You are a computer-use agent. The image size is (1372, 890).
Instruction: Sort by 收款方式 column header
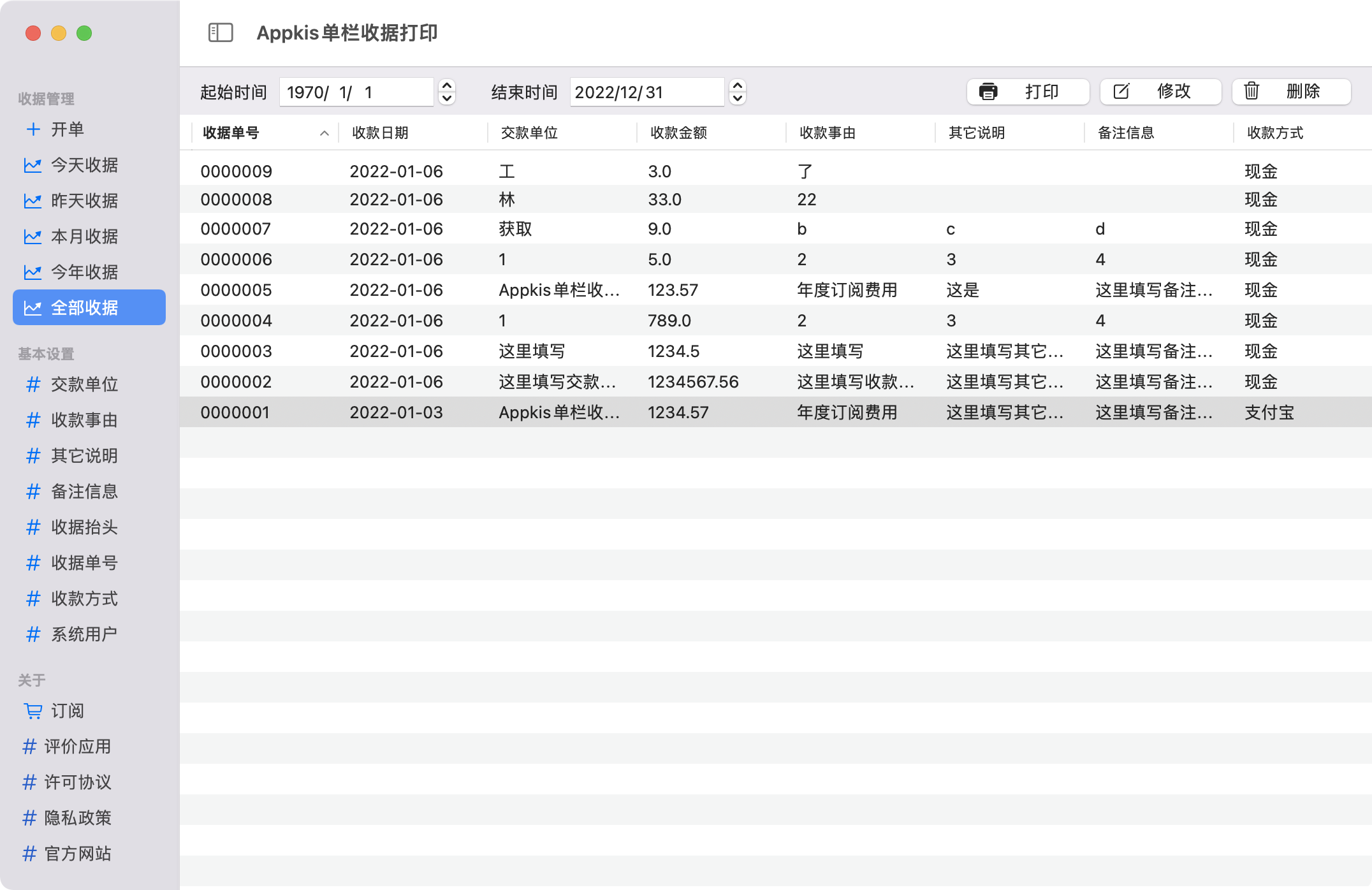1303,133
